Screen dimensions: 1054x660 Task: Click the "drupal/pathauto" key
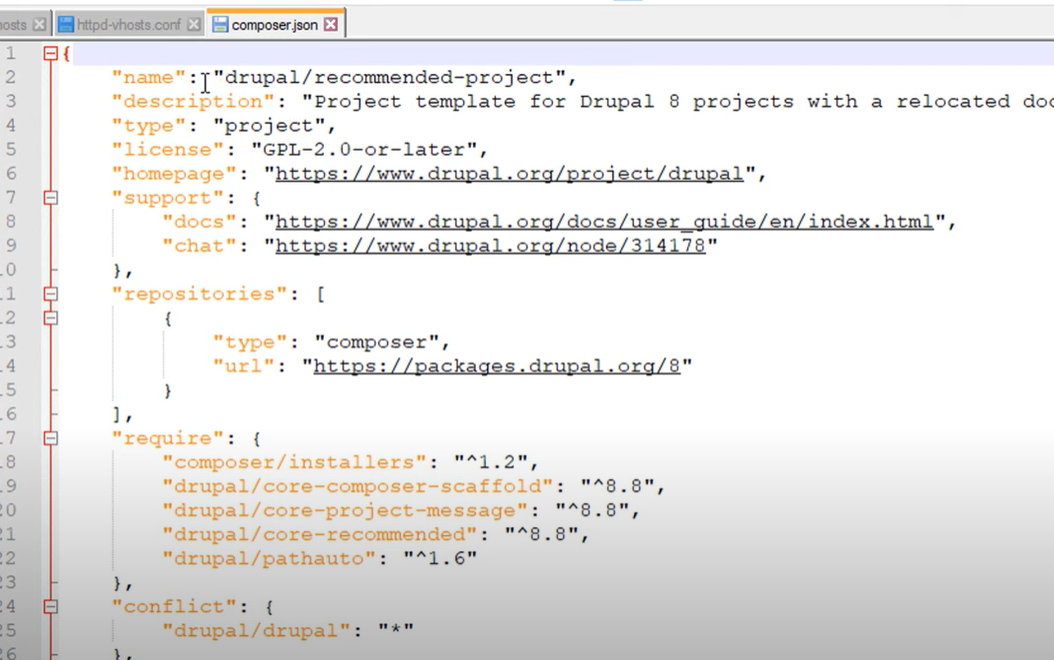pyautogui.click(x=269, y=559)
